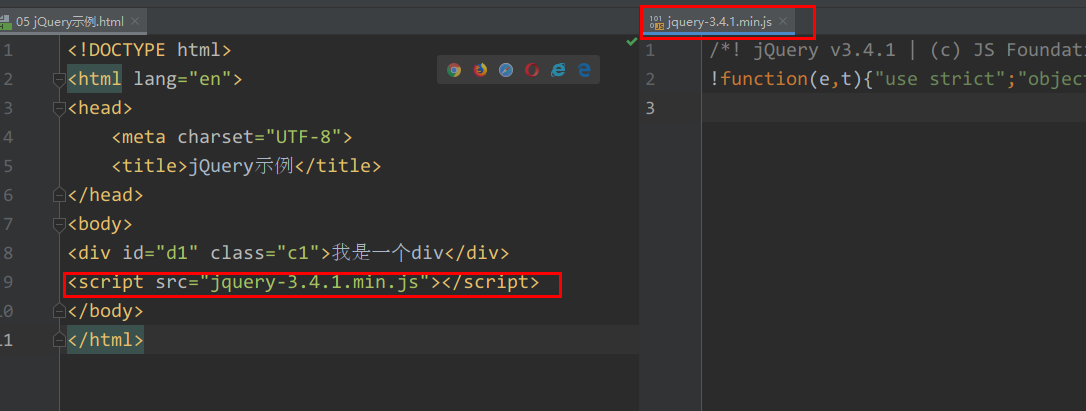Click the class="c1" attribute
This screenshot has width=1086, height=411.
(265, 253)
